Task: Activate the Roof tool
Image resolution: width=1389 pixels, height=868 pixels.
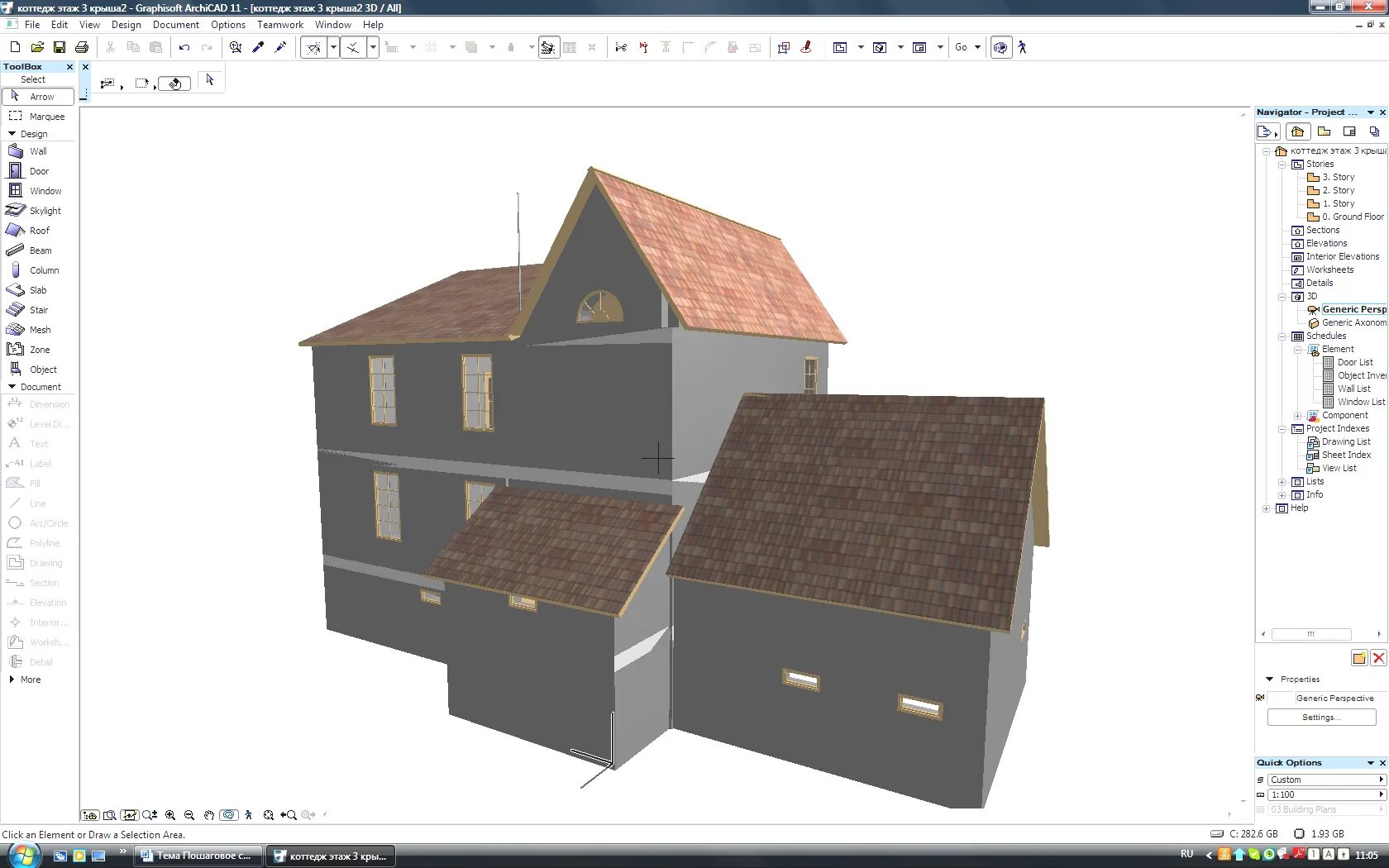Action: pos(38,231)
